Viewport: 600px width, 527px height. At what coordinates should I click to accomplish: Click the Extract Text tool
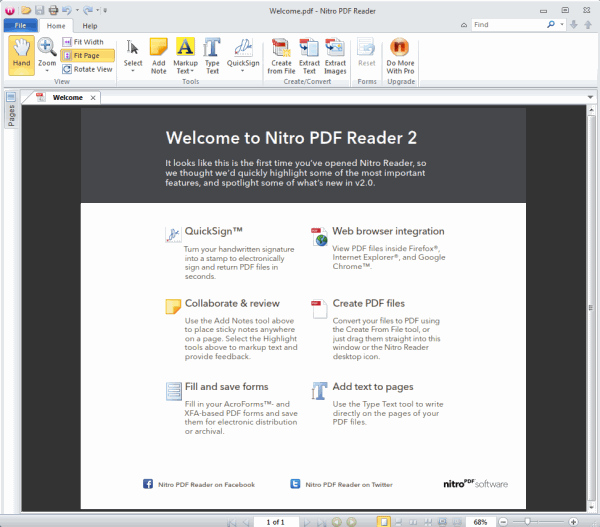309,53
